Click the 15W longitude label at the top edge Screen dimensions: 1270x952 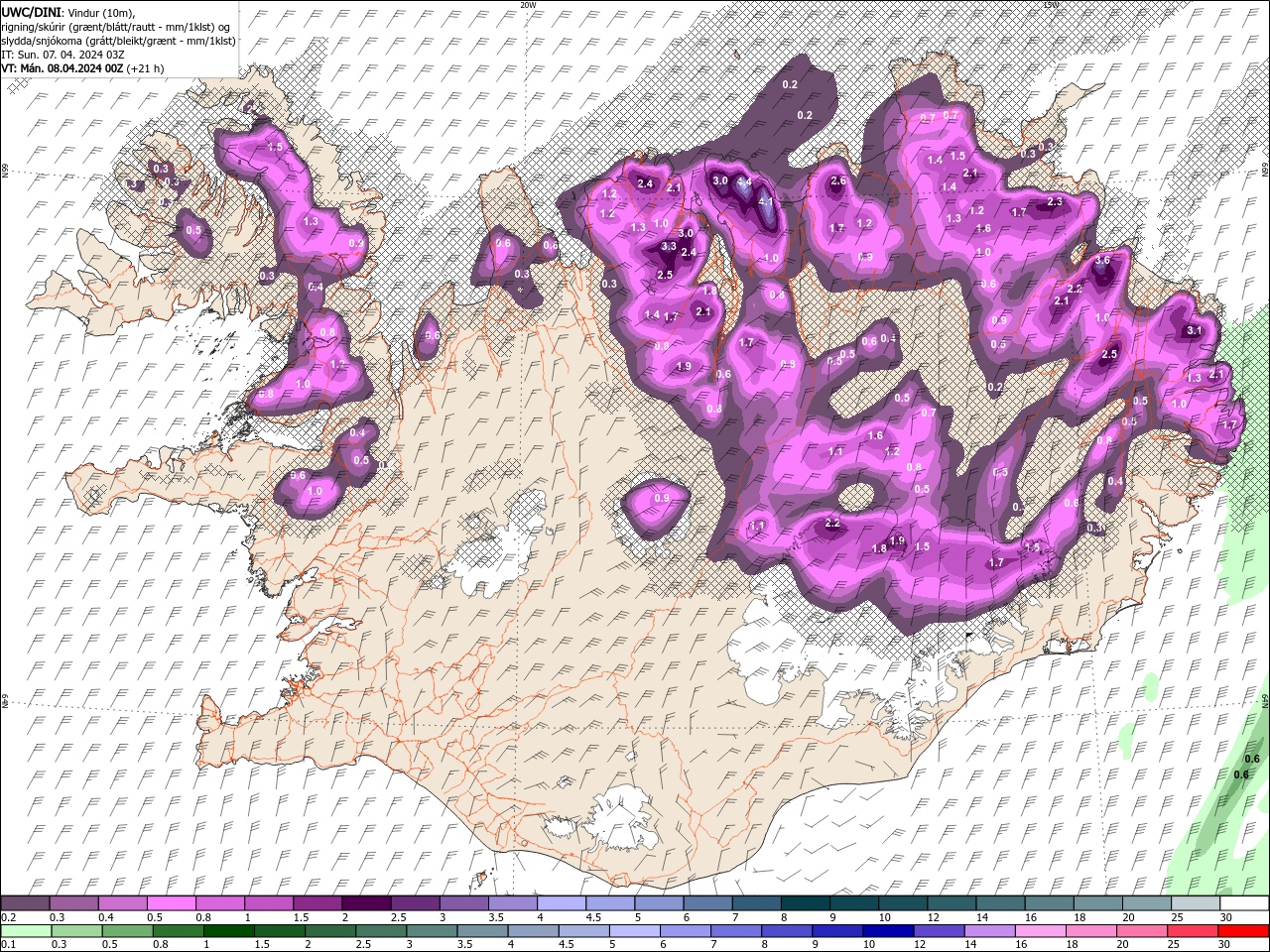pos(1051,4)
